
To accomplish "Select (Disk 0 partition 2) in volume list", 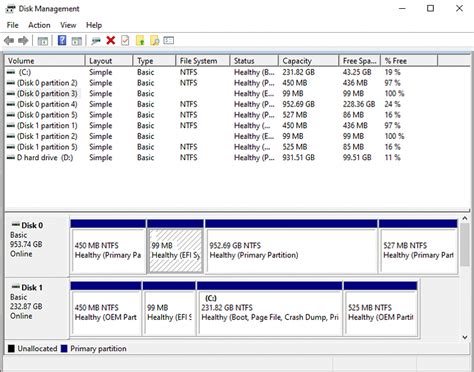I will coord(222,83).
